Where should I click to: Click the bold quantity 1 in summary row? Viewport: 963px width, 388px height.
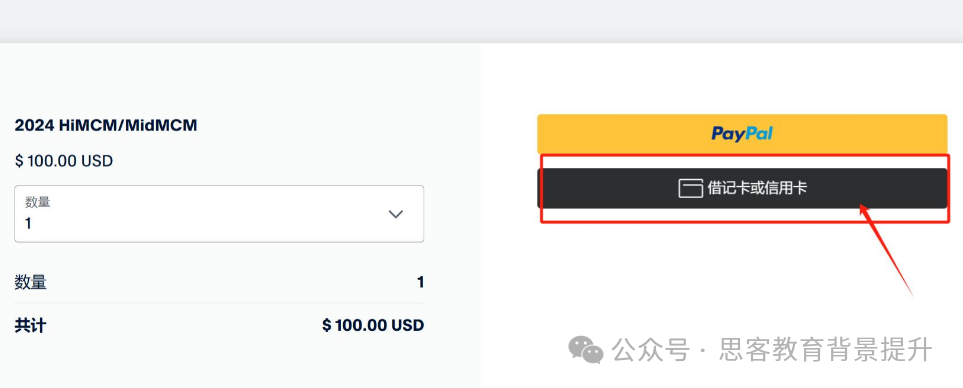pos(420,282)
